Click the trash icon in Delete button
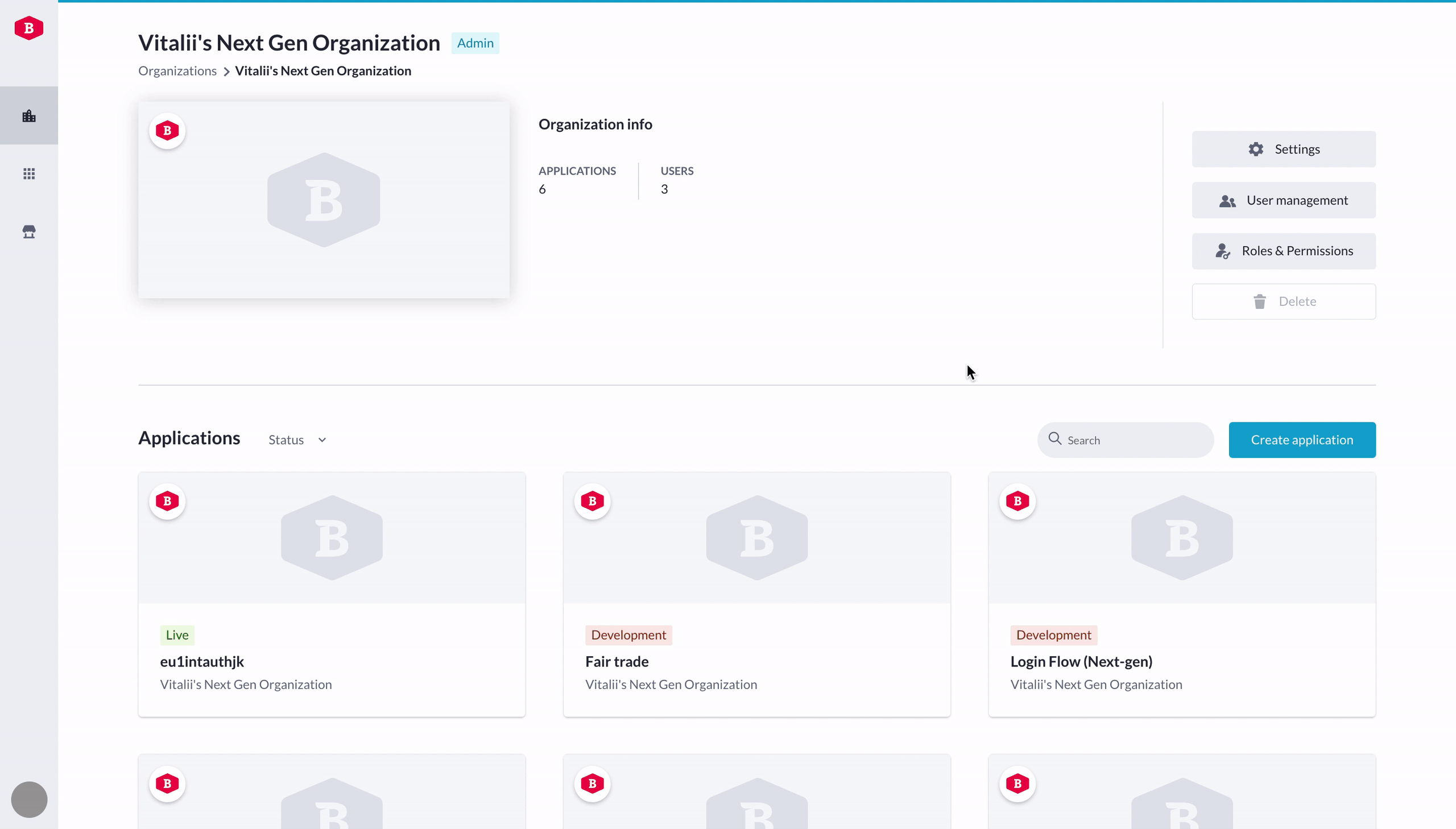Screen dimensions: 1456x829 click(1260, 302)
